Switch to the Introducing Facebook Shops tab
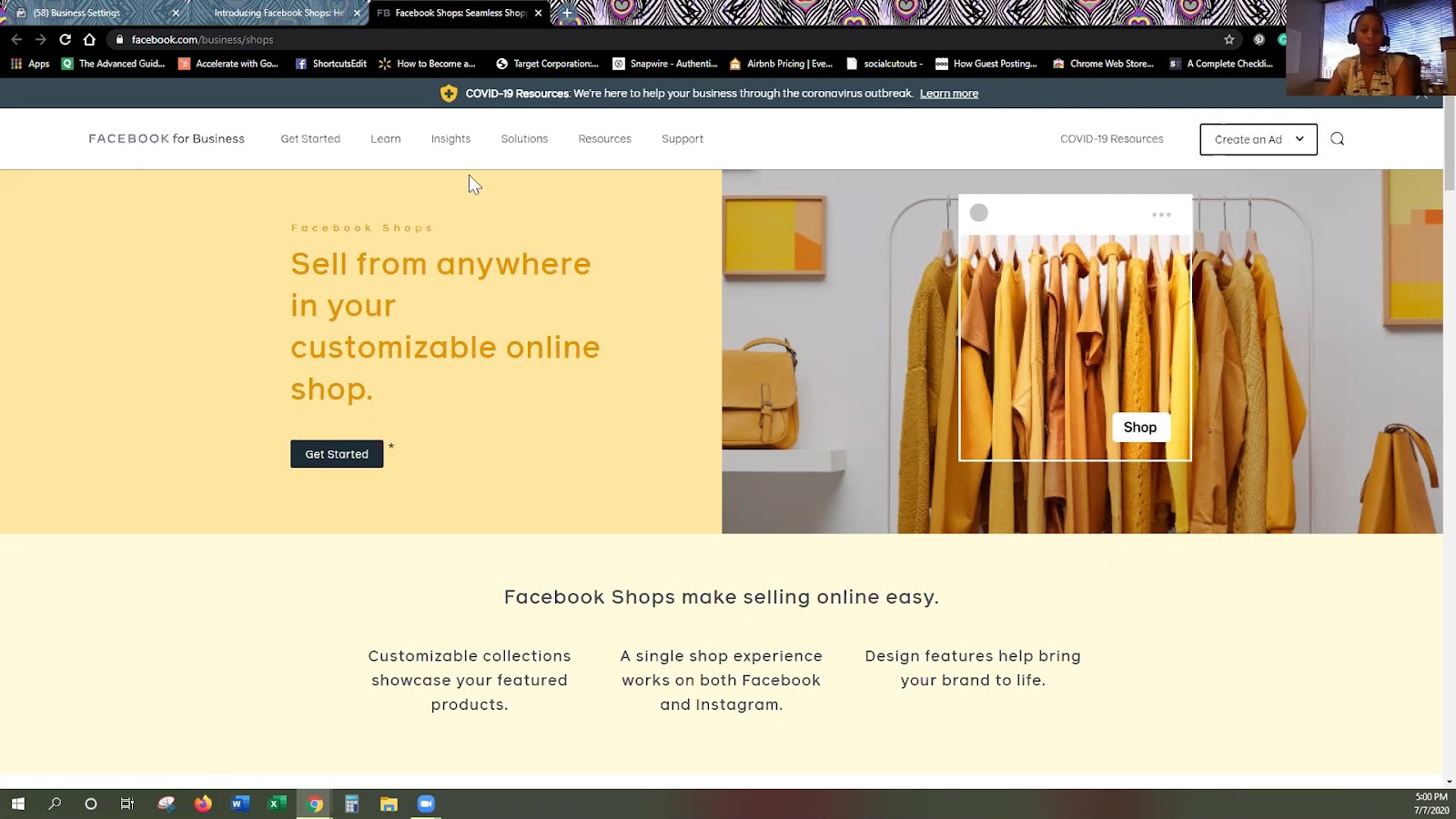This screenshot has width=1456, height=819. [x=278, y=13]
